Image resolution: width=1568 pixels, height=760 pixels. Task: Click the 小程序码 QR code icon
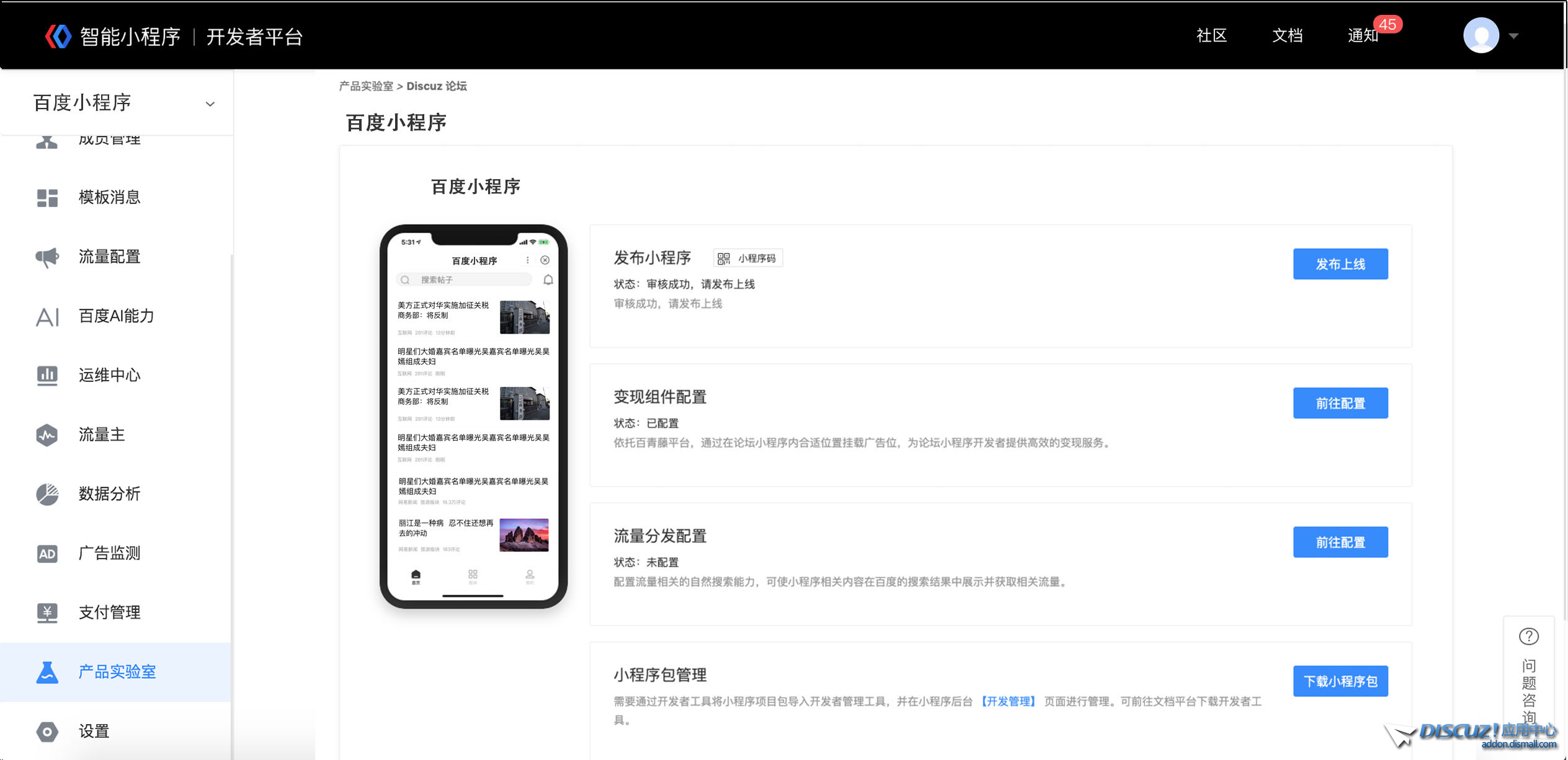click(724, 258)
